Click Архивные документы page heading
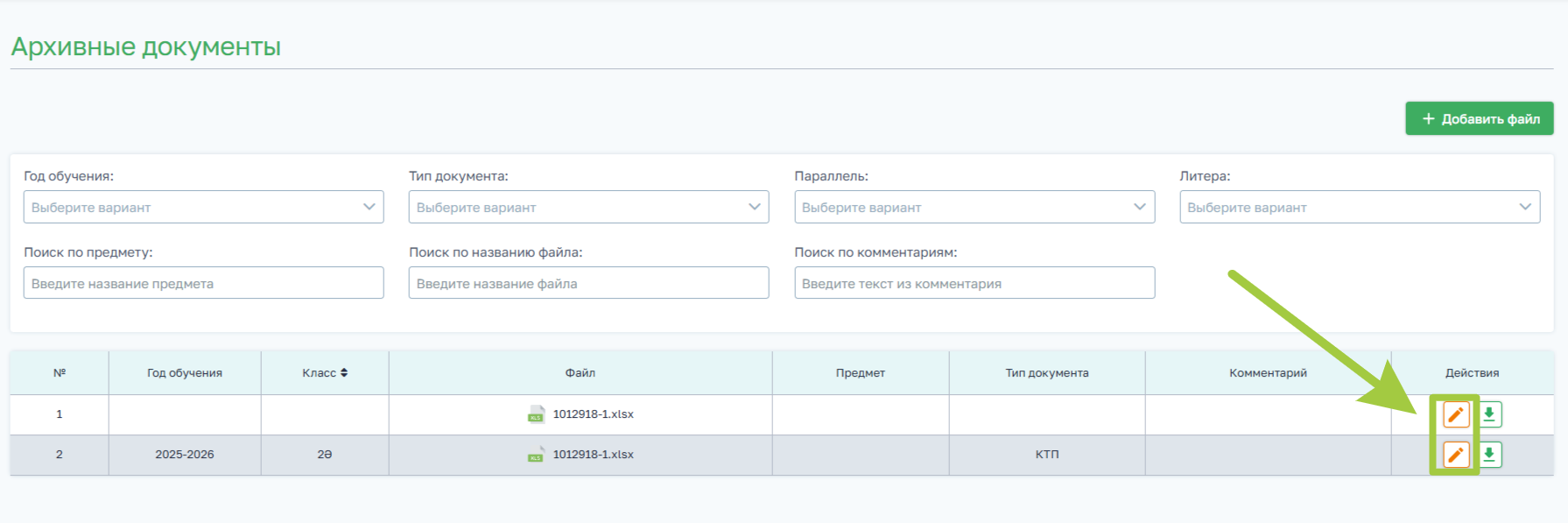1568x523 pixels. pyautogui.click(x=146, y=46)
